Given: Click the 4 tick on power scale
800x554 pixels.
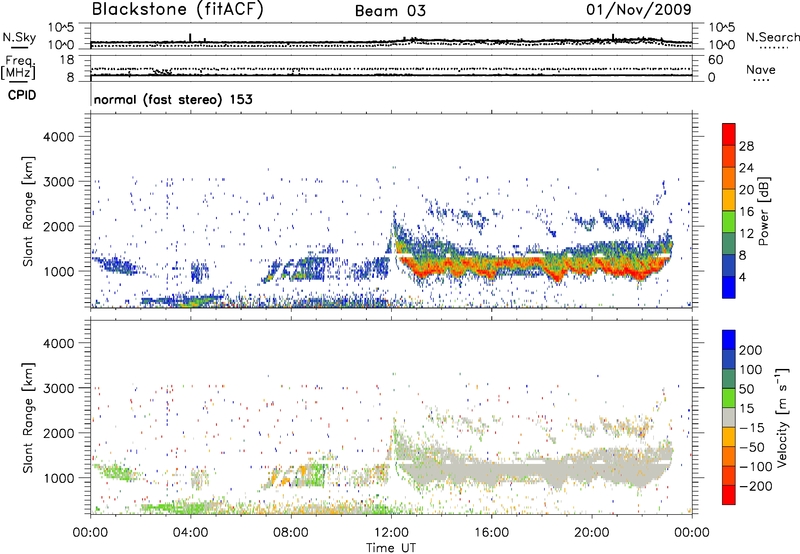Looking at the screenshot, I should [742, 277].
